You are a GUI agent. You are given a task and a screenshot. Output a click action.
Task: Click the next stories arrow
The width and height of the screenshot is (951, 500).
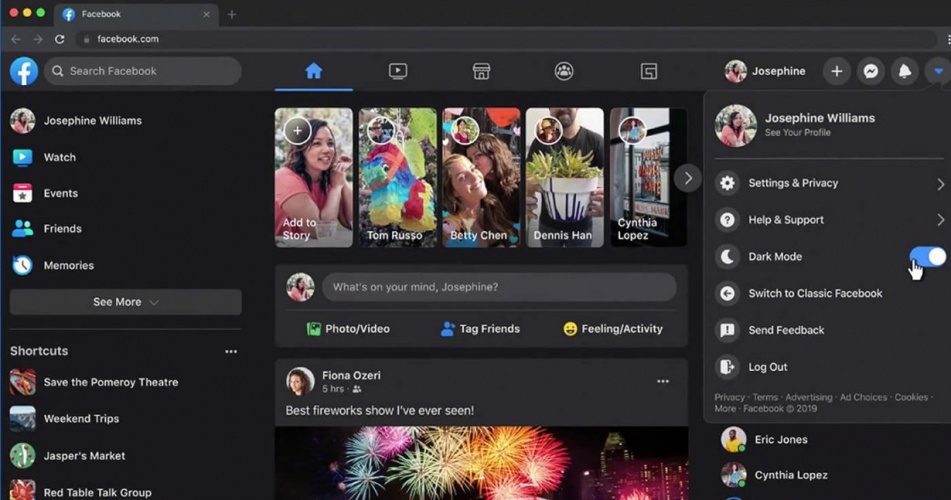point(688,178)
